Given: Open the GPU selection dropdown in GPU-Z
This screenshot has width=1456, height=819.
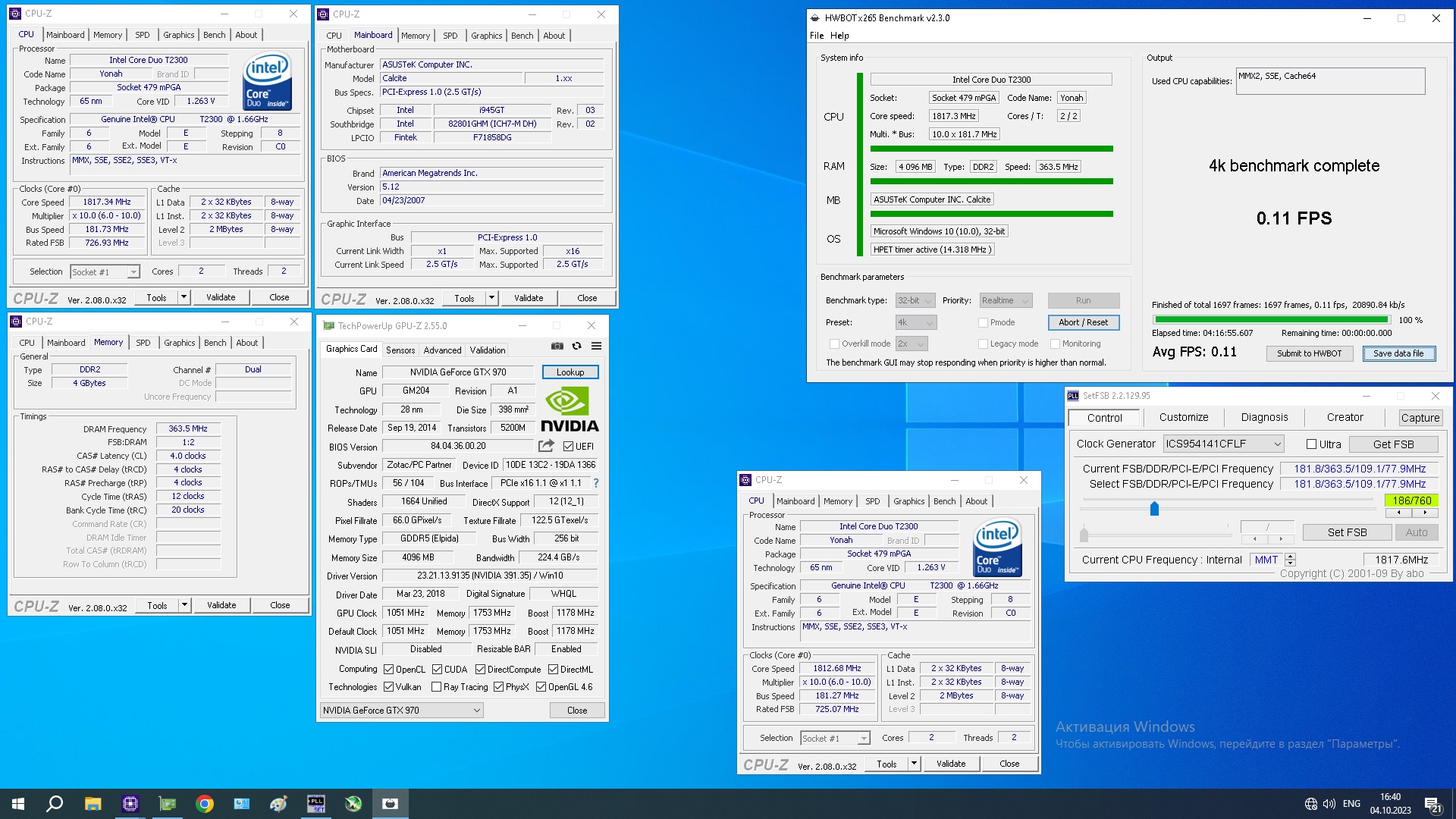Looking at the screenshot, I should (x=402, y=711).
